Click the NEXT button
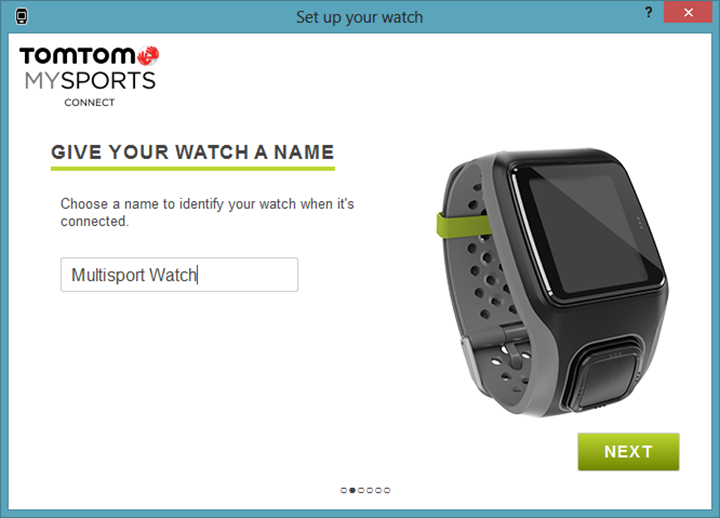720x518 pixels. tap(628, 451)
